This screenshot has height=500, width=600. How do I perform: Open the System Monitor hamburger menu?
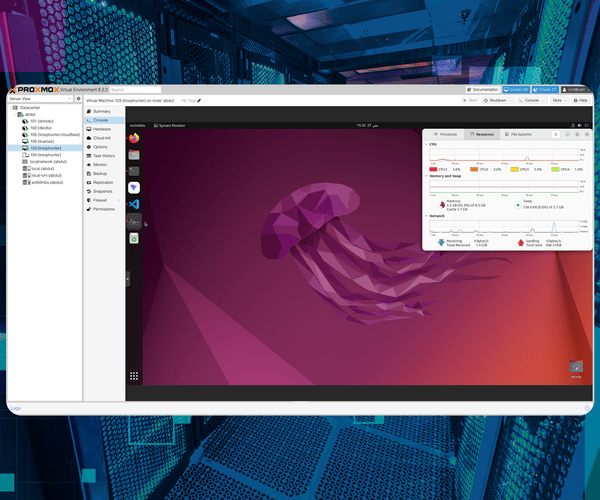click(556, 134)
